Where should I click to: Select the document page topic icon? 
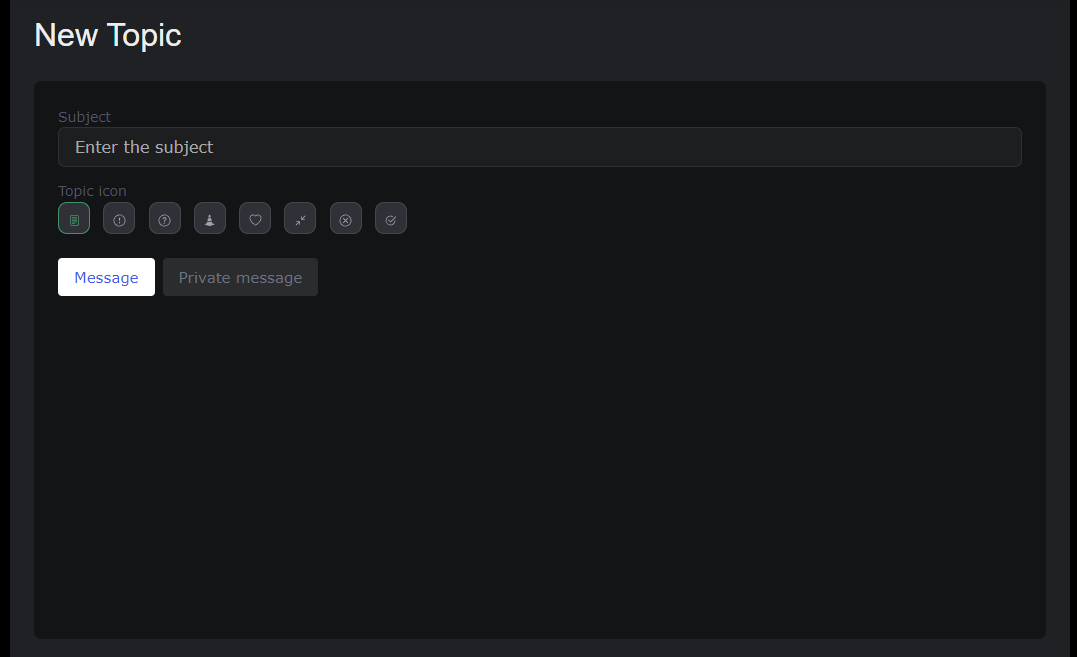74,218
